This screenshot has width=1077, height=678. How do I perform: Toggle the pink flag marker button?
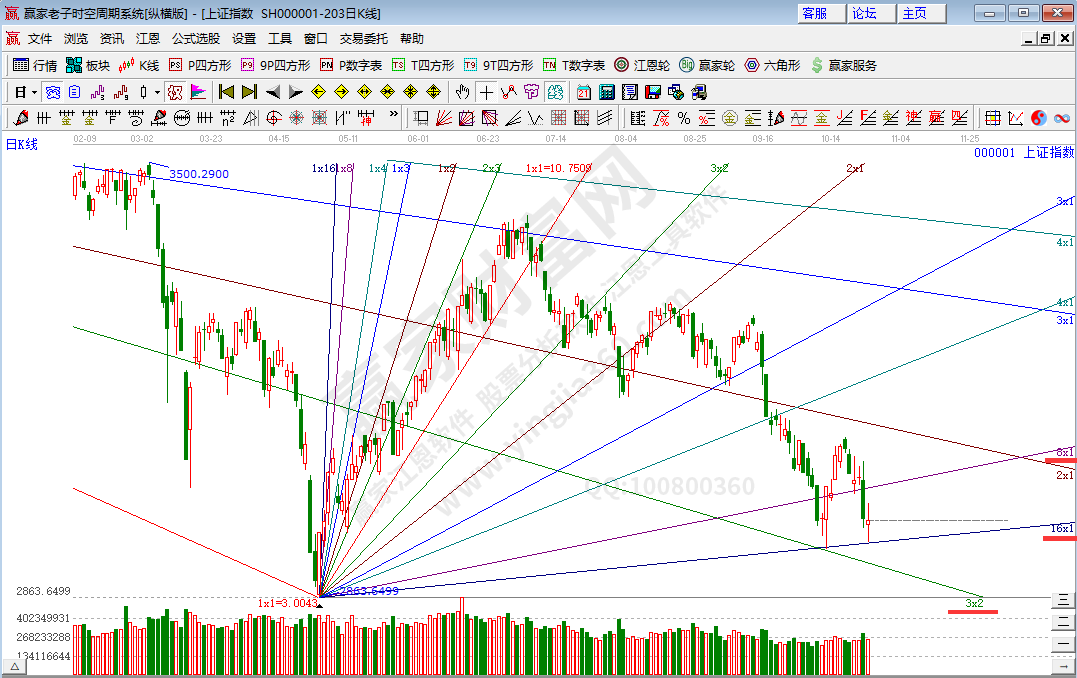pos(198,92)
